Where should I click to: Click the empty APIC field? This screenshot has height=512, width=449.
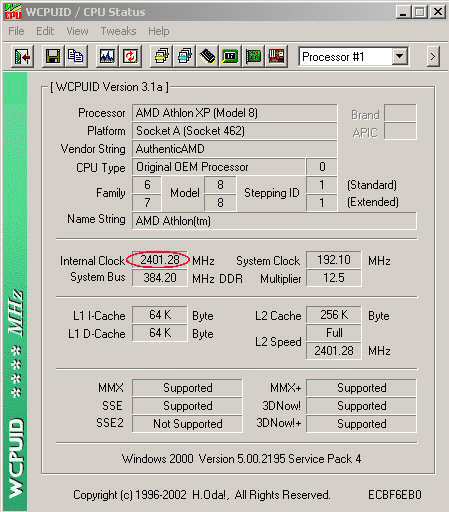[400, 131]
